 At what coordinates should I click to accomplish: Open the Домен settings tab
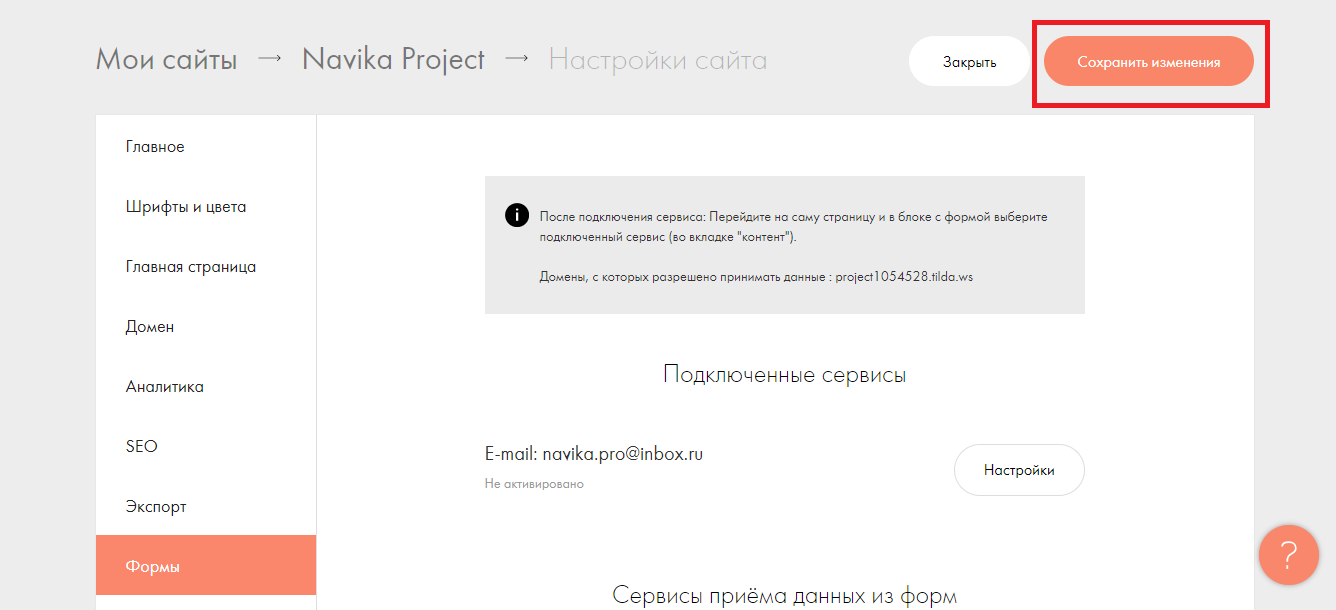[150, 327]
